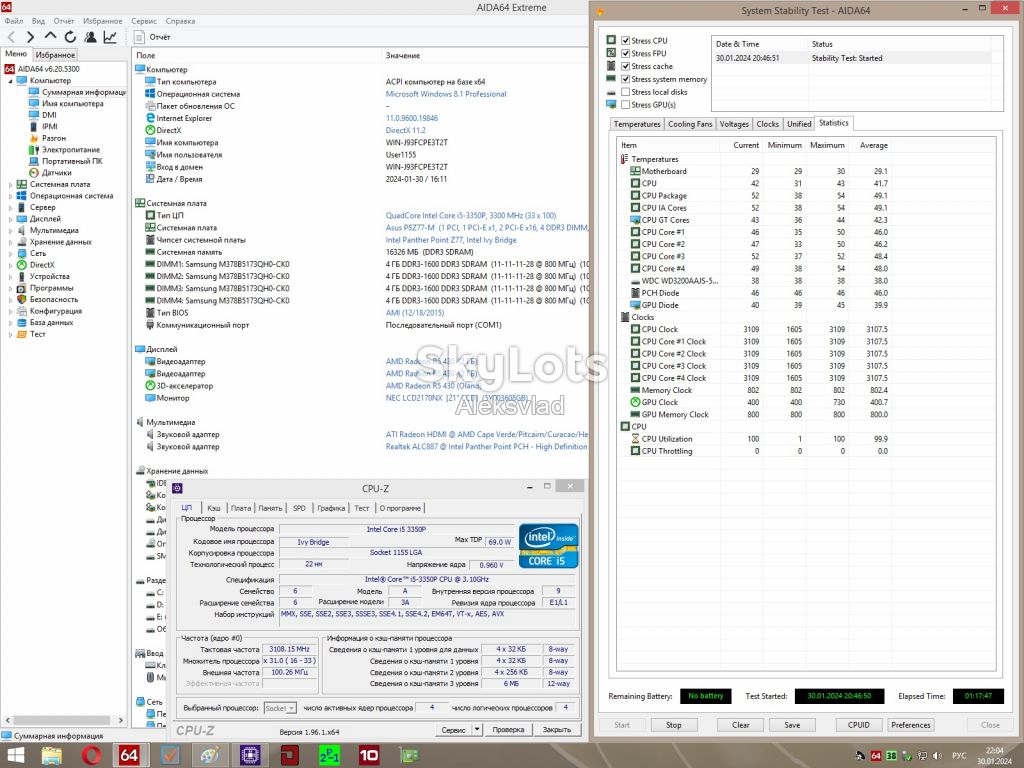
Task: Switch to the Temperatures tab
Action: (637, 124)
